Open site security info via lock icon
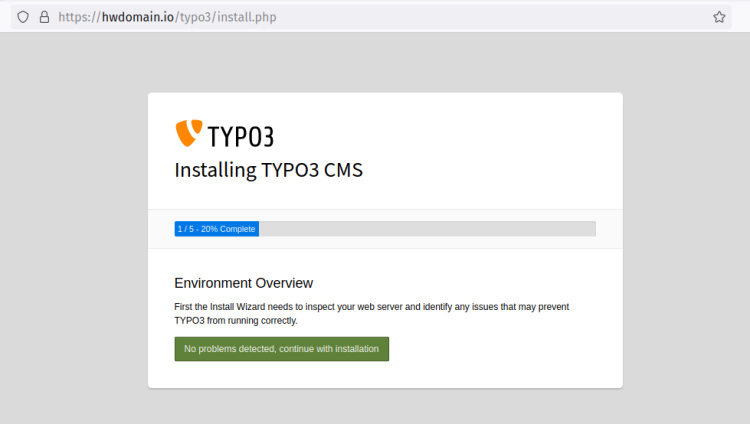The width and height of the screenshot is (750, 424). [x=43, y=17]
